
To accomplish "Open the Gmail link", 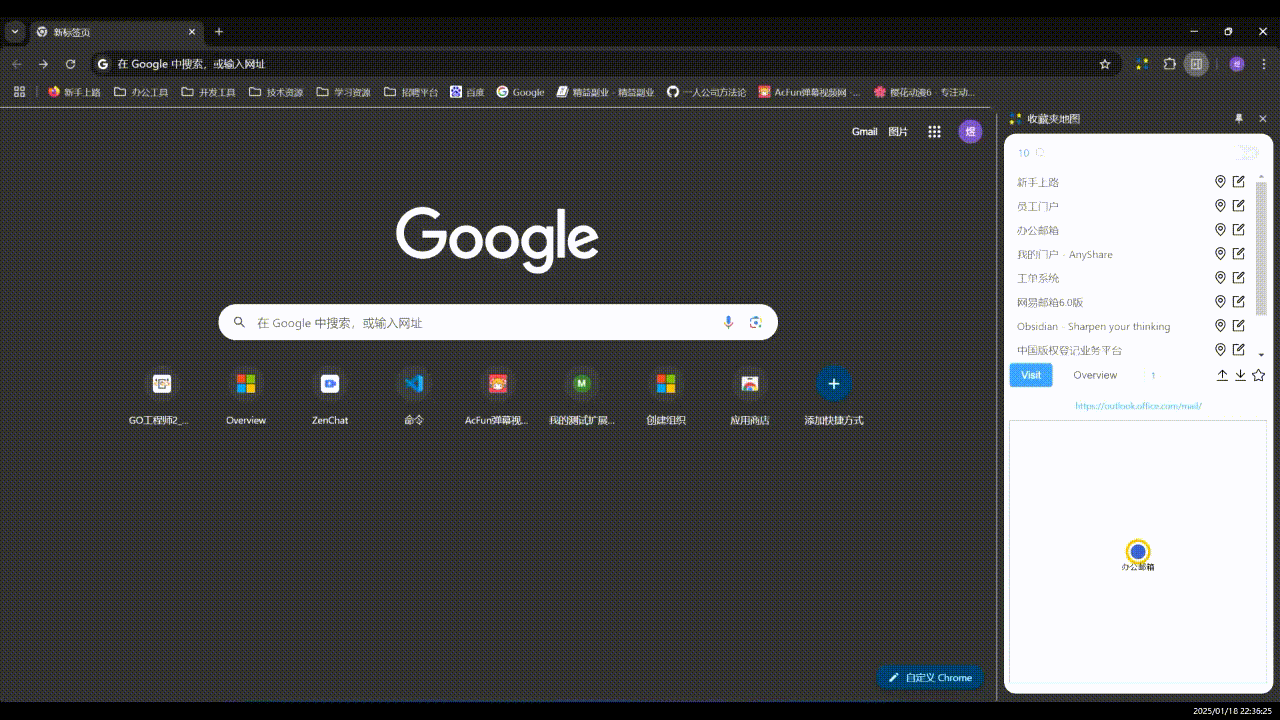I will (x=864, y=131).
